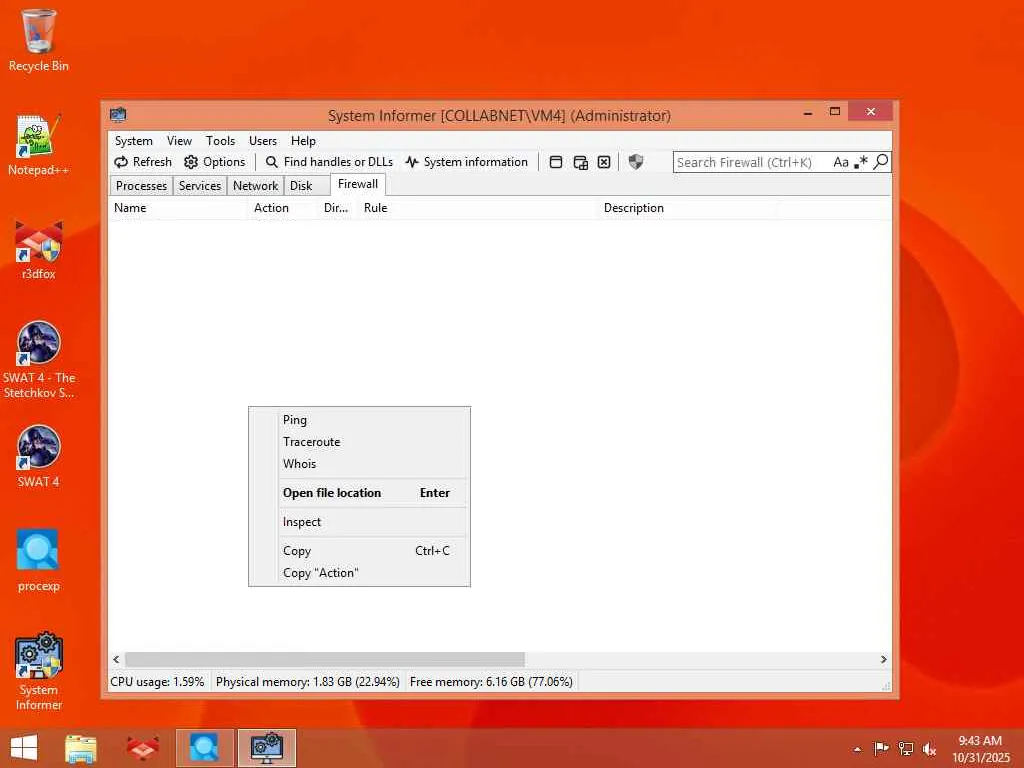
Task: Select the Firewall tab
Action: pyautogui.click(x=358, y=184)
